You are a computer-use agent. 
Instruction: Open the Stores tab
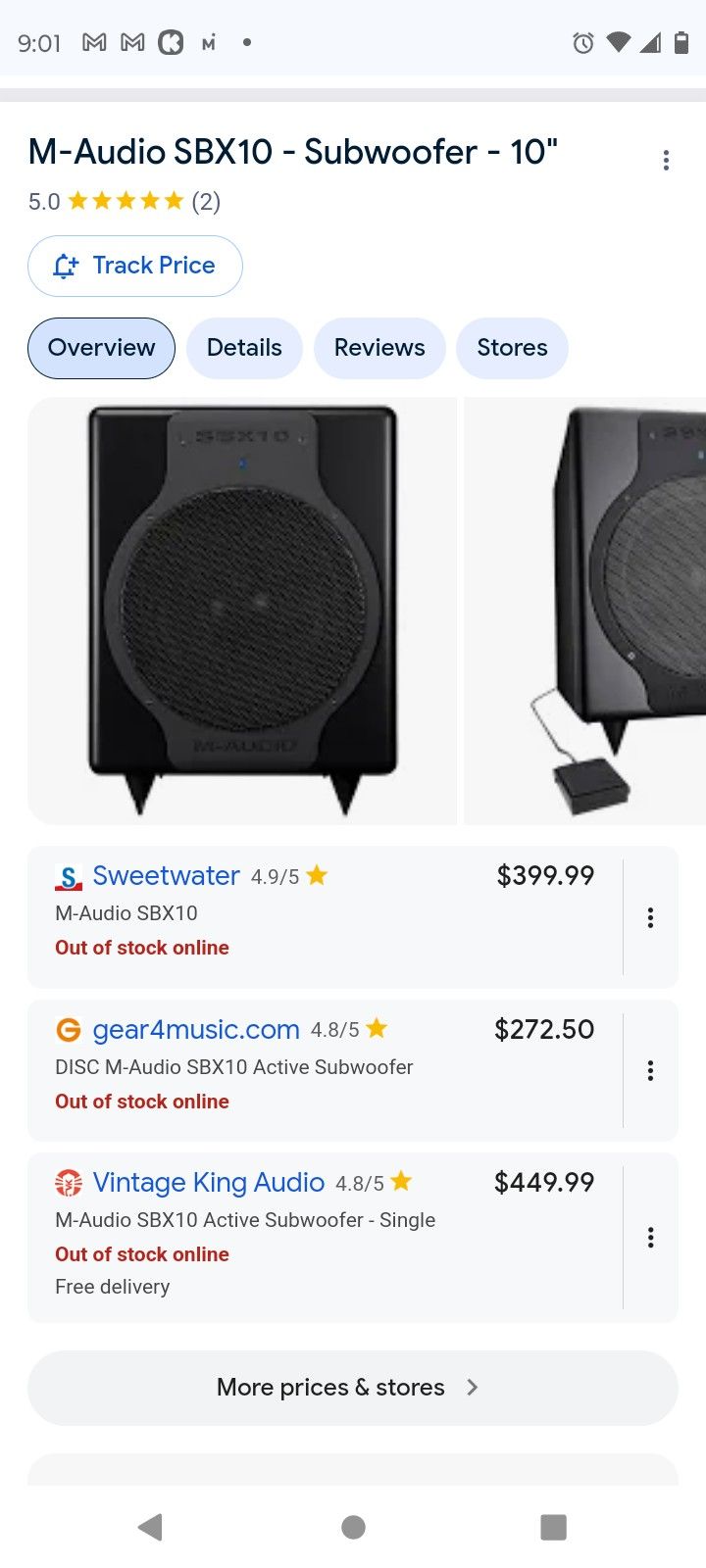click(x=512, y=348)
